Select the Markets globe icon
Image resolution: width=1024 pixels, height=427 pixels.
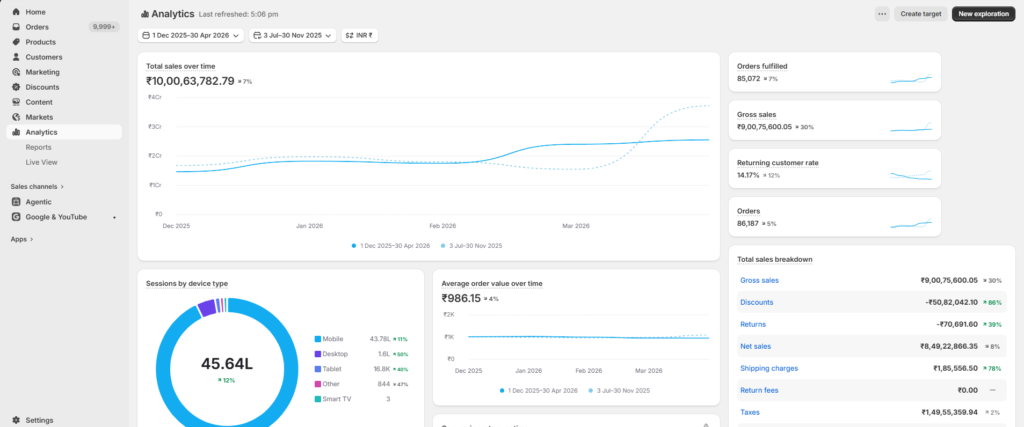[16, 117]
